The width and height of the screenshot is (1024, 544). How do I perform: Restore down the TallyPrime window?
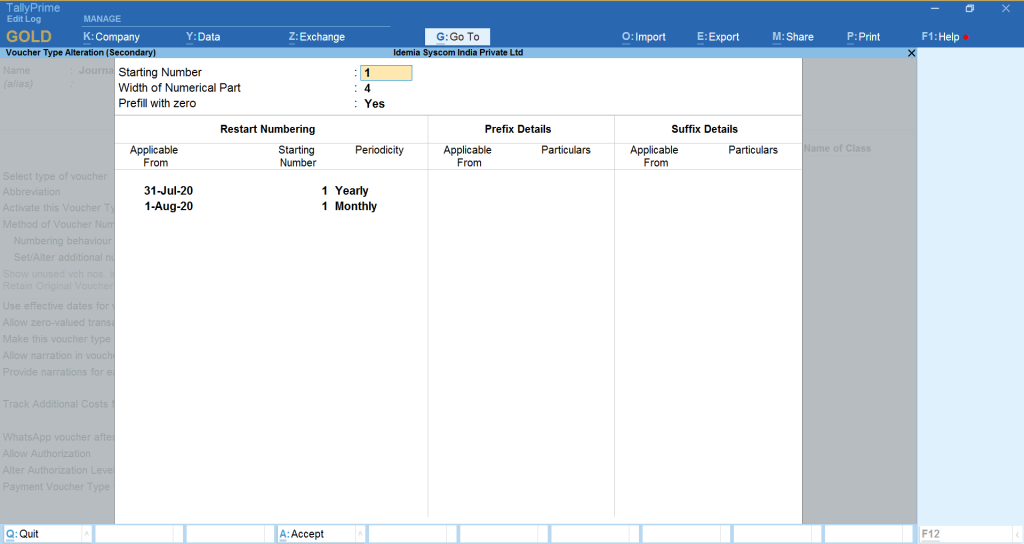(x=969, y=9)
